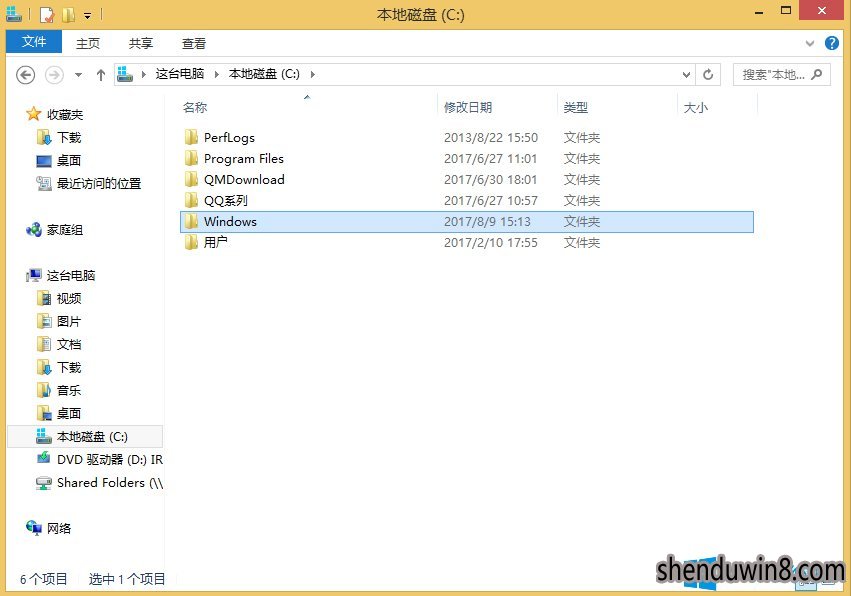Open 下载 under 这台电脑
This screenshot has height=596, width=851.
[69, 367]
